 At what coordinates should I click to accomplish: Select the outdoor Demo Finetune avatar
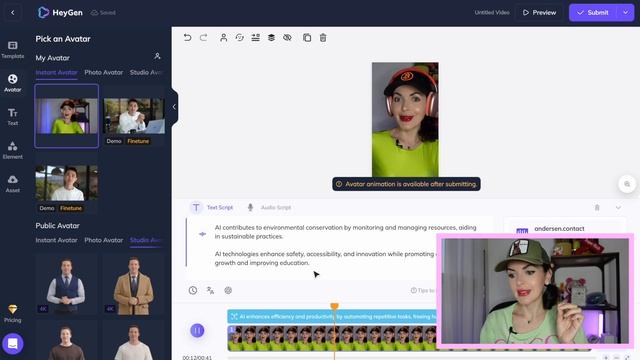(67, 183)
